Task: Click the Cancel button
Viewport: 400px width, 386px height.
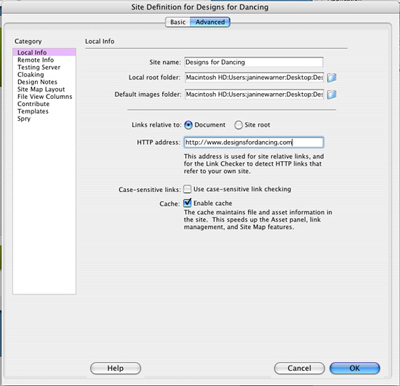Action: [x=299, y=368]
